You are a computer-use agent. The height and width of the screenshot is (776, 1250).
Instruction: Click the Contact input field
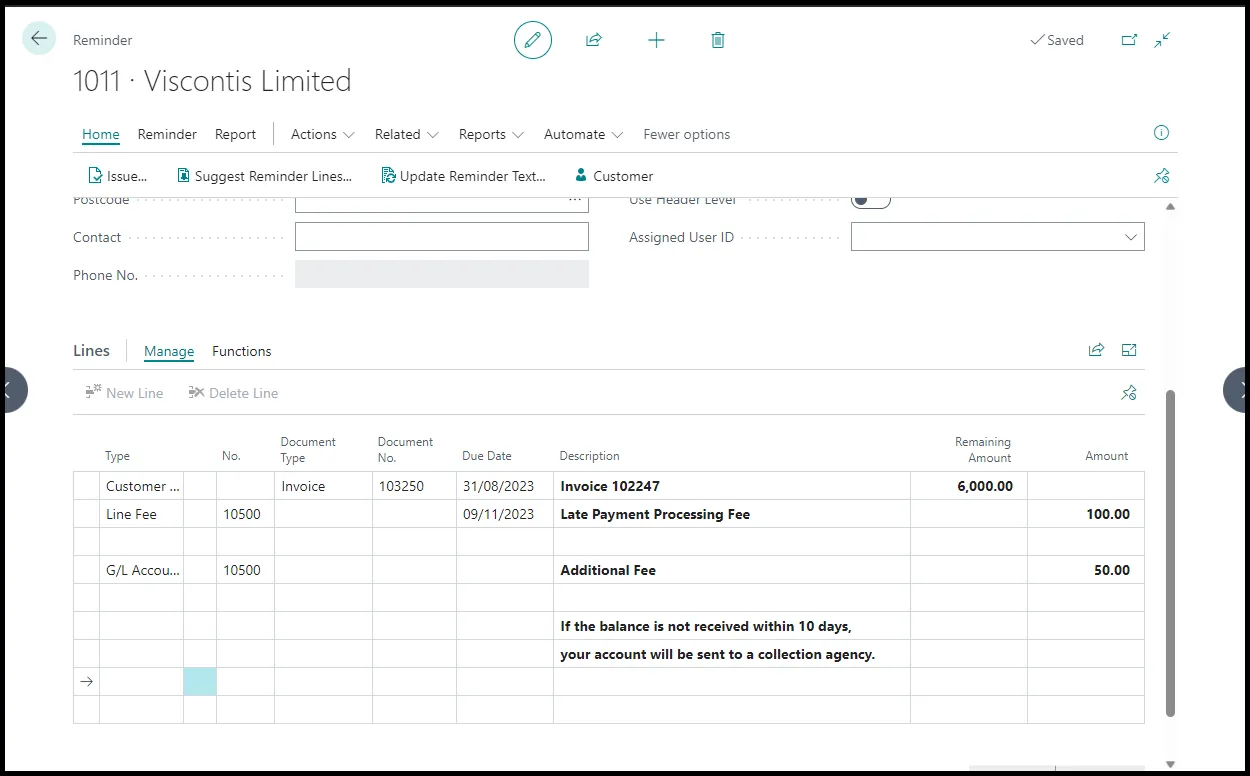coord(442,237)
